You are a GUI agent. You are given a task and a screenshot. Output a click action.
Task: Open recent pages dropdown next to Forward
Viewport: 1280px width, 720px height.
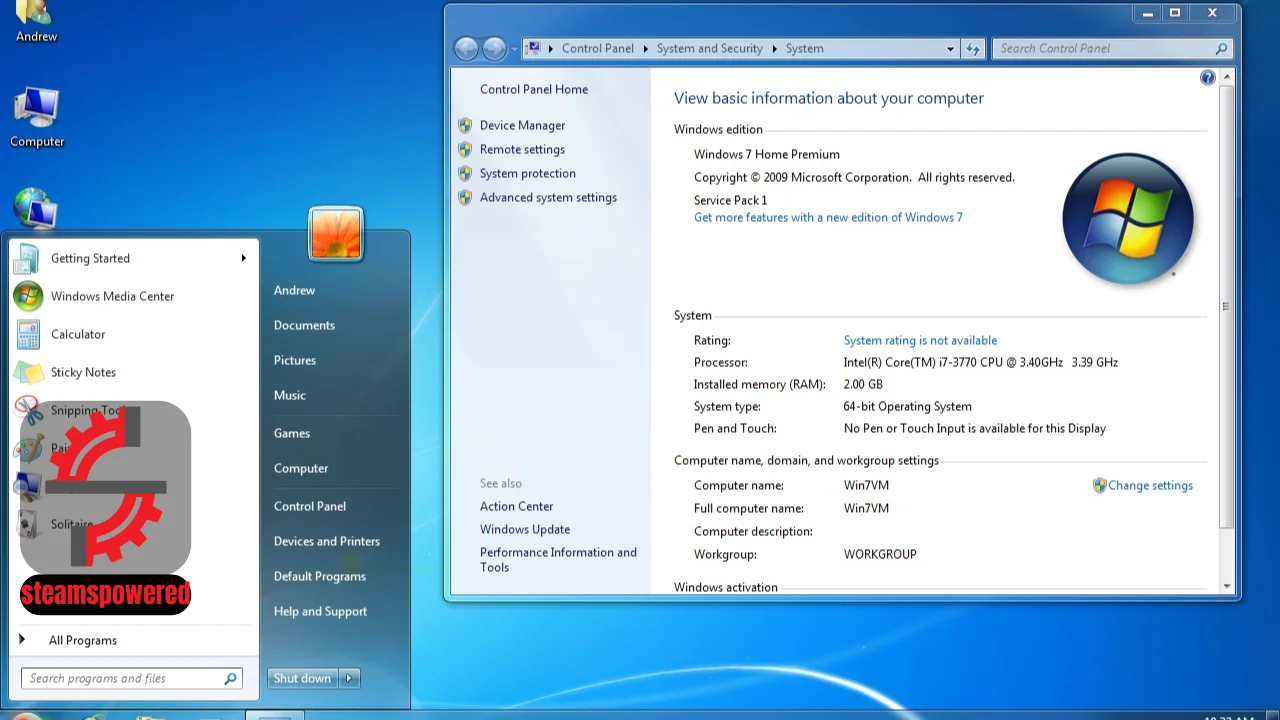(514, 48)
